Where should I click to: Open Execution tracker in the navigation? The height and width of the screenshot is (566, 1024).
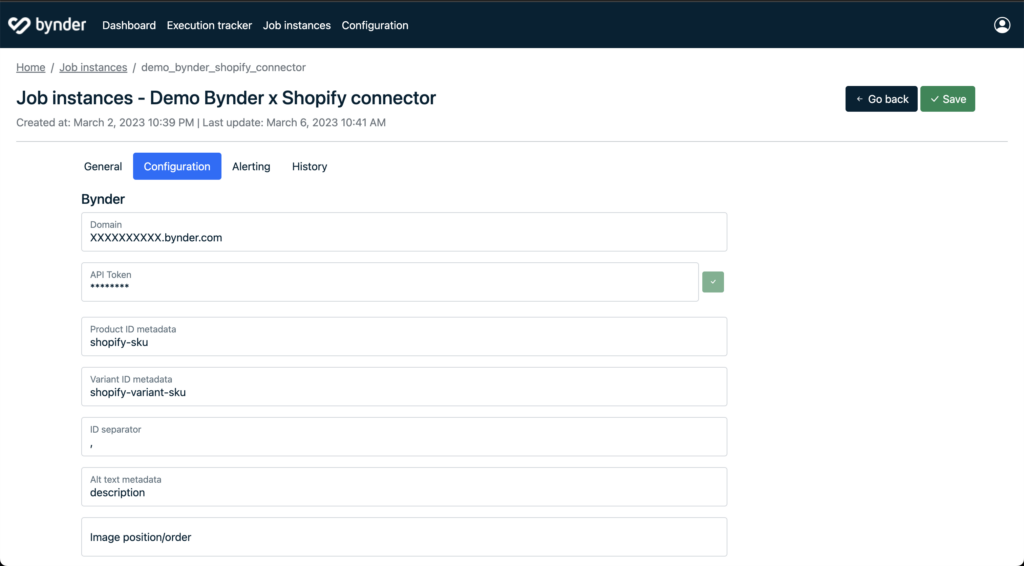coord(209,25)
